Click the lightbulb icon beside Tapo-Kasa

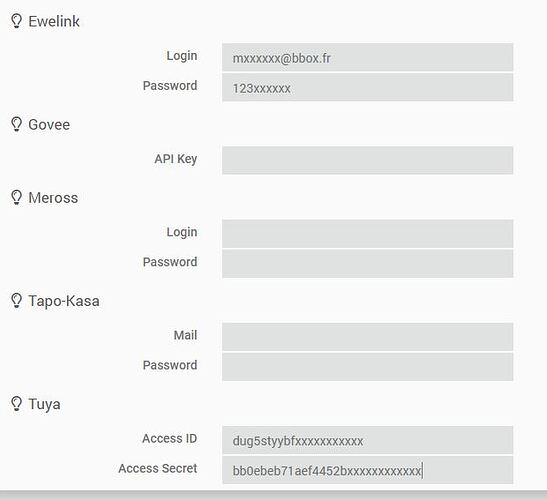click(16, 301)
